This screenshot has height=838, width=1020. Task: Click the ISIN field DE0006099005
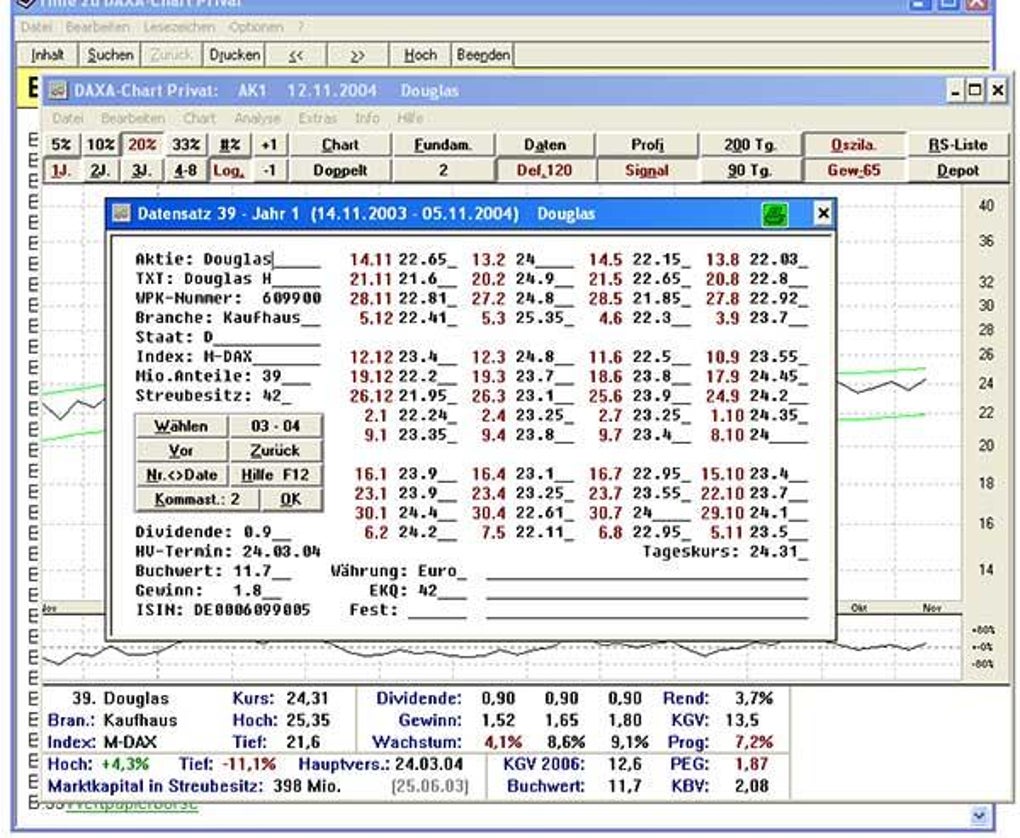click(252, 610)
